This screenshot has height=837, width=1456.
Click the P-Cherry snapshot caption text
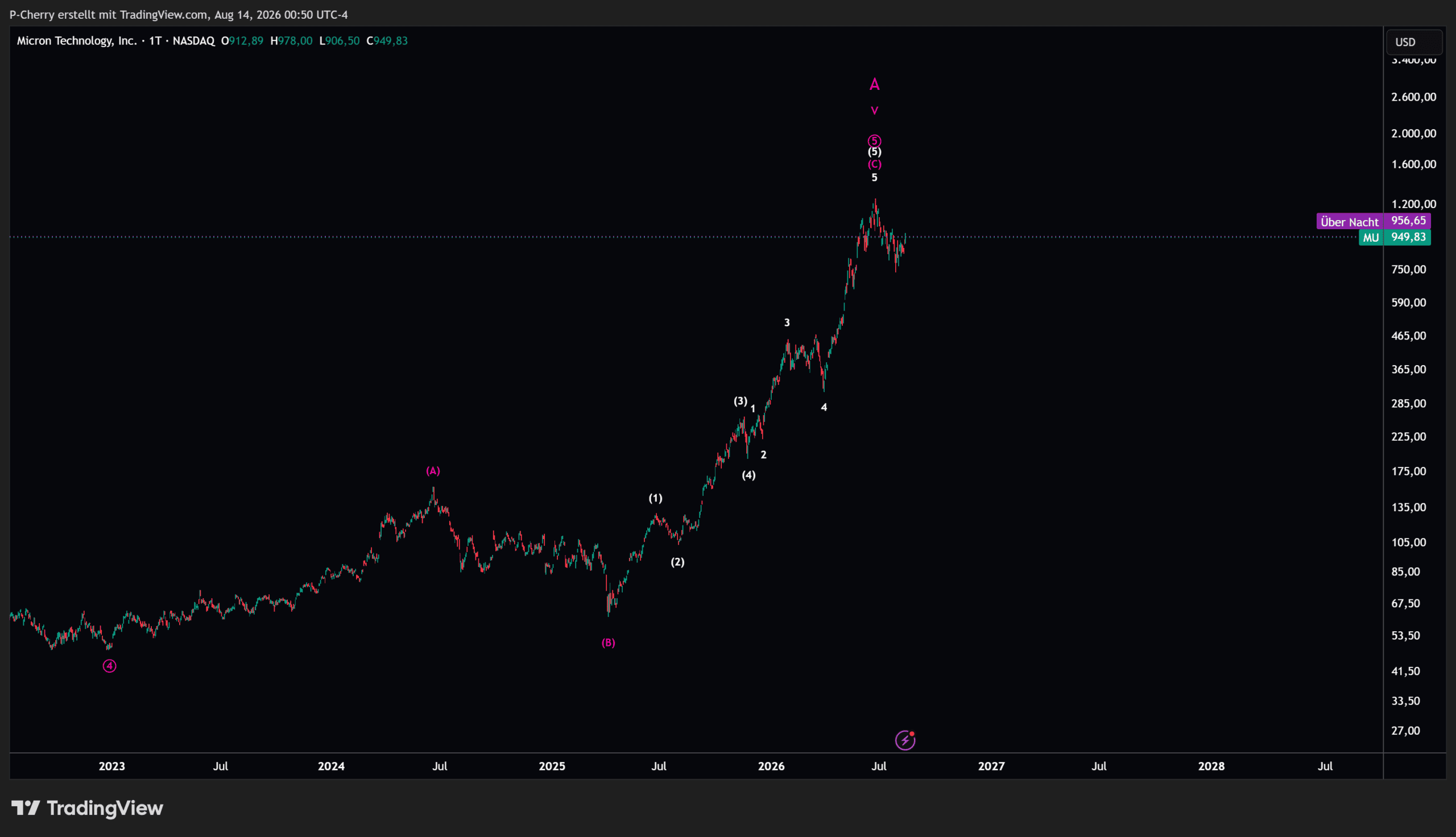pyautogui.click(x=179, y=15)
